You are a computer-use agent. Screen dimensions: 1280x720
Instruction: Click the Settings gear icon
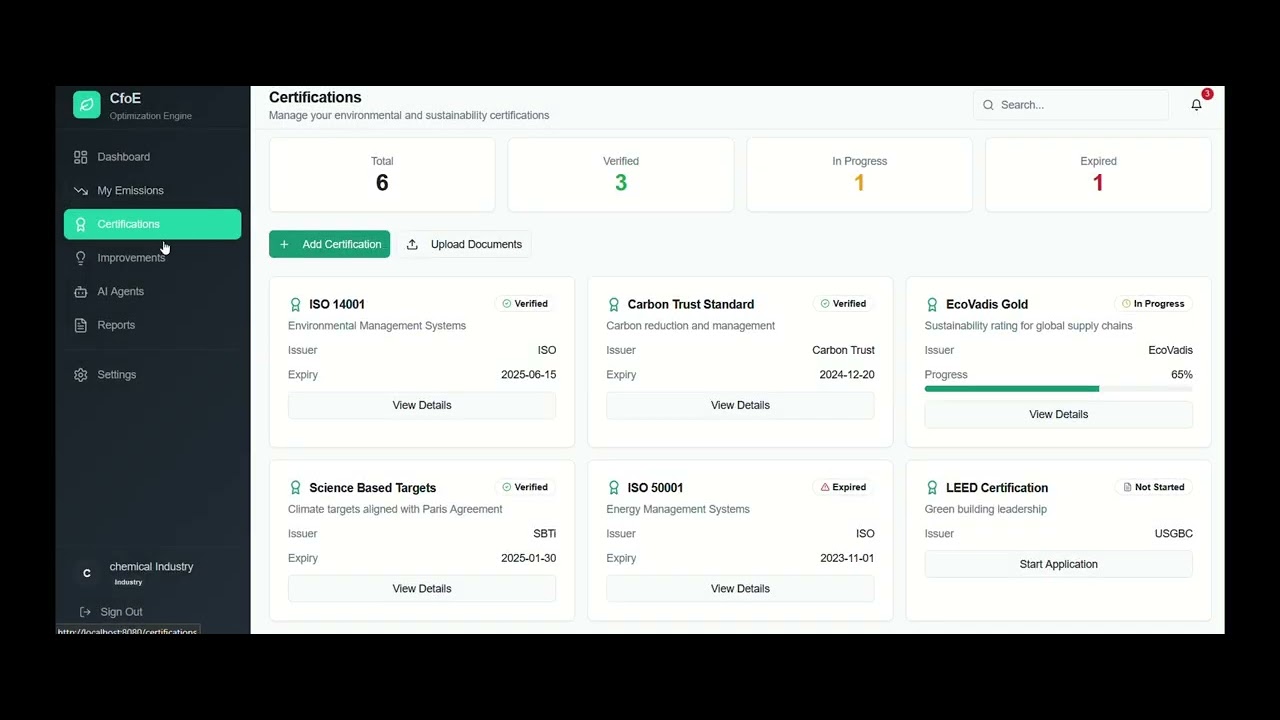coord(81,375)
